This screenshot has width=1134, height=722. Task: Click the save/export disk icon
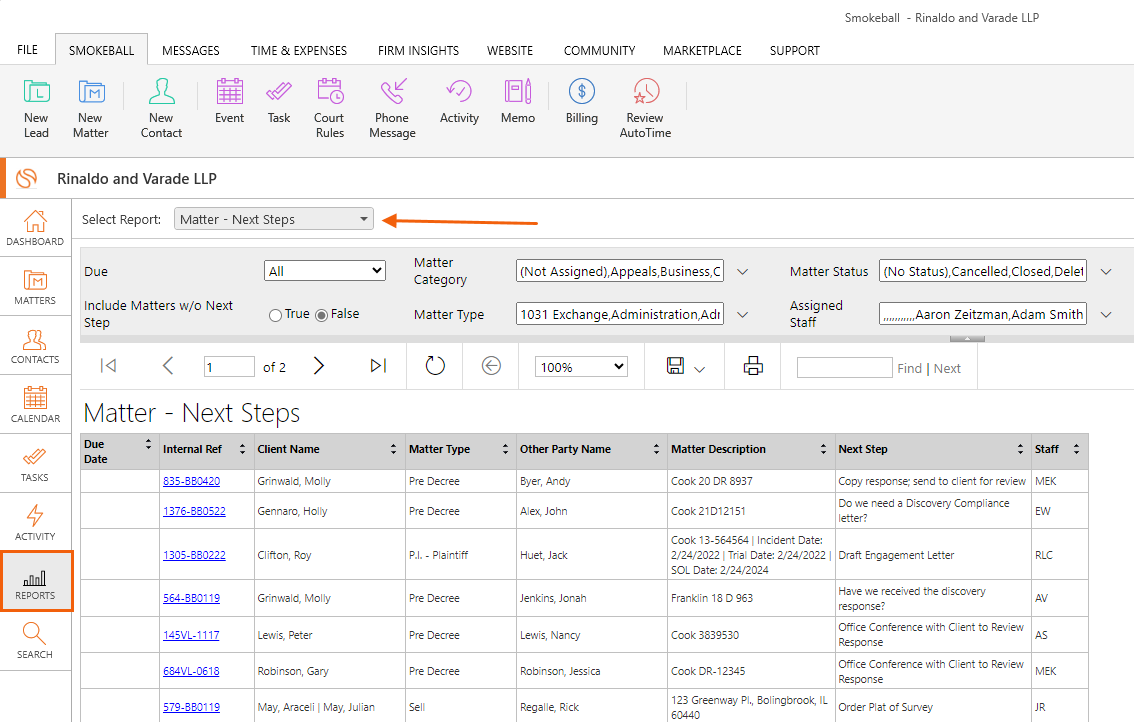(675, 366)
